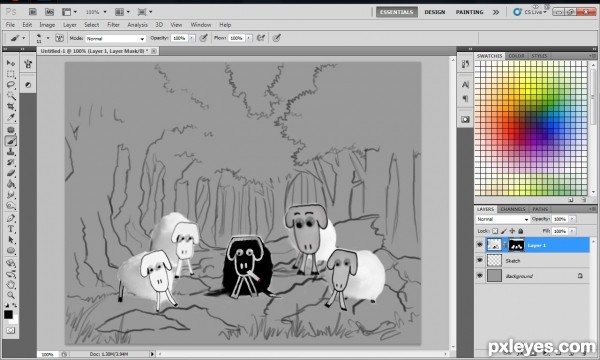Launch Bridge from the application bar
This screenshot has width=600, height=360.
33,12
